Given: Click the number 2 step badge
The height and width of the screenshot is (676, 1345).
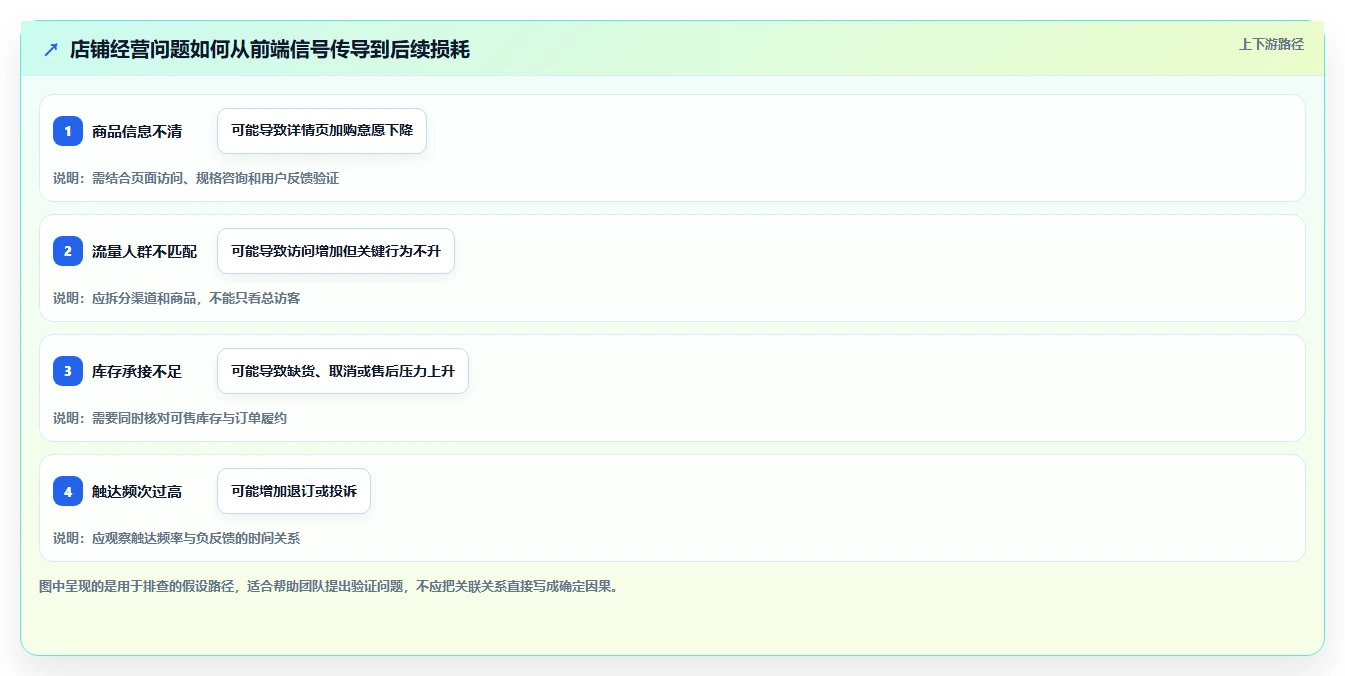Looking at the screenshot, I should click(x=68, y=251).
